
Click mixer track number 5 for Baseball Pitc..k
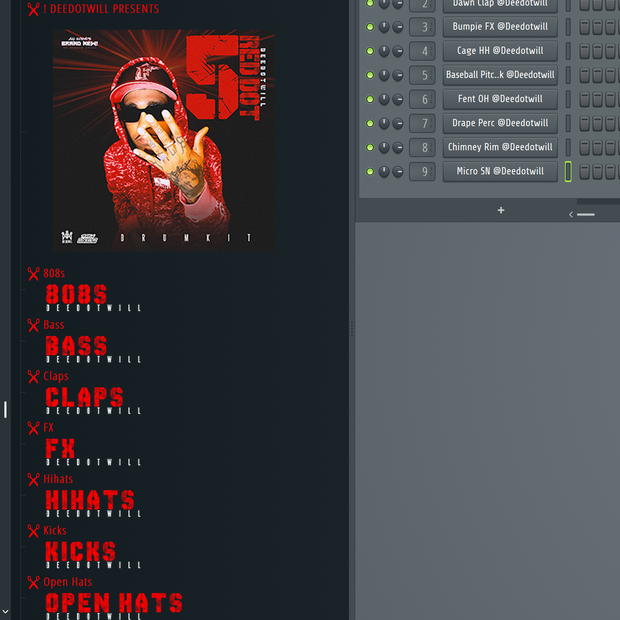pos(422,75)
